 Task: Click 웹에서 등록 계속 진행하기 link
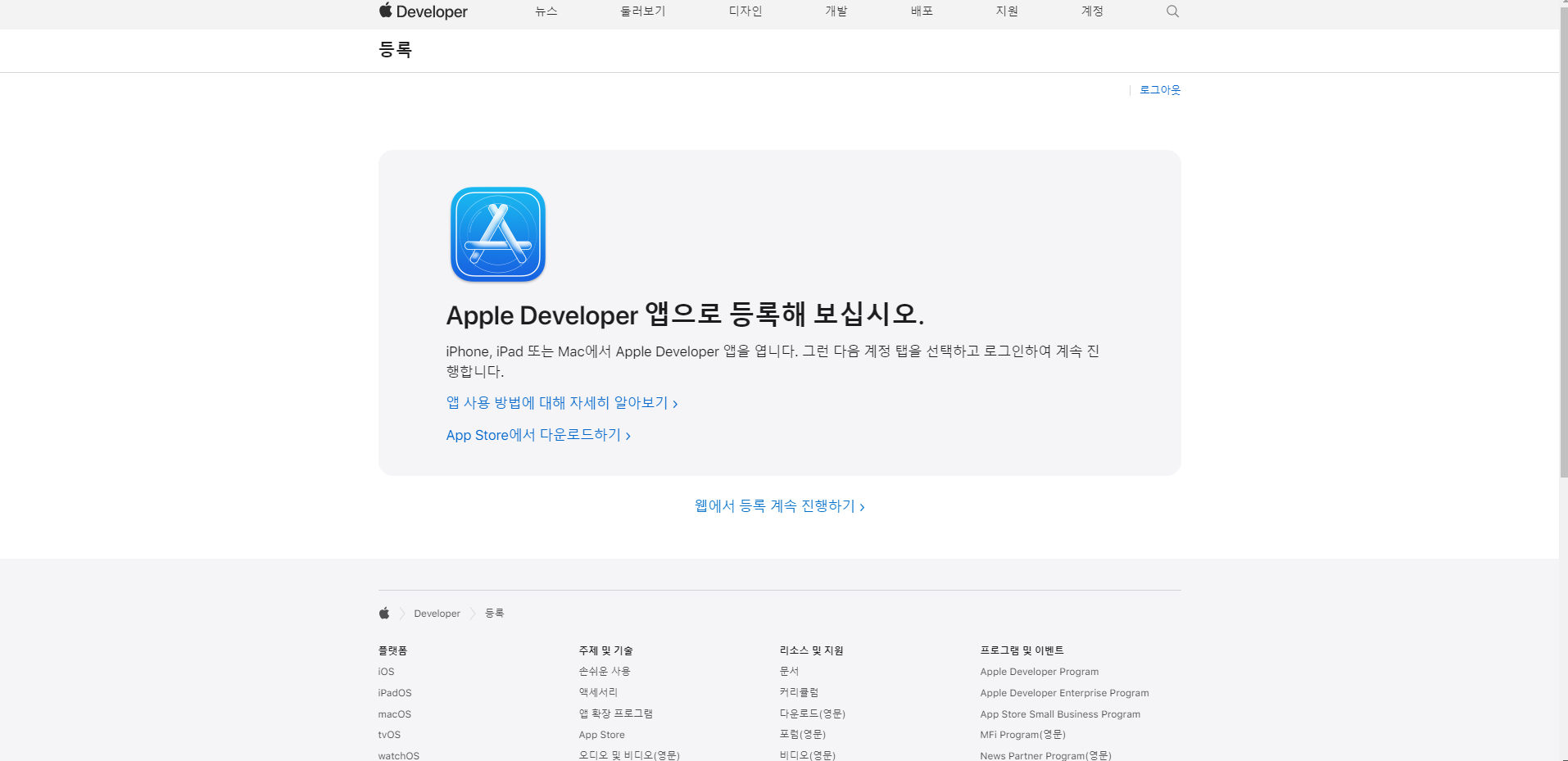pyautogui.click(x=780, y=506)
